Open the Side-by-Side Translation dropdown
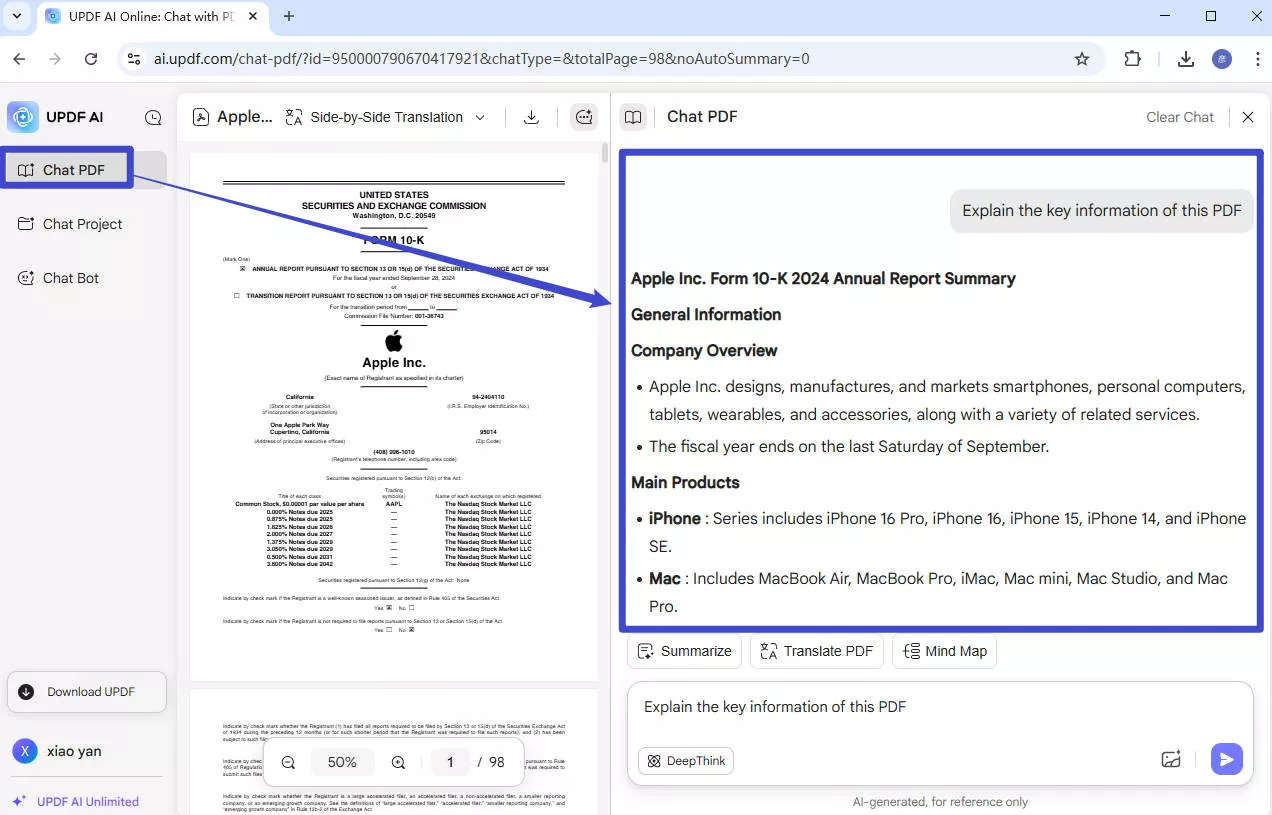1272x815 pixels. [x=385, y=117]
